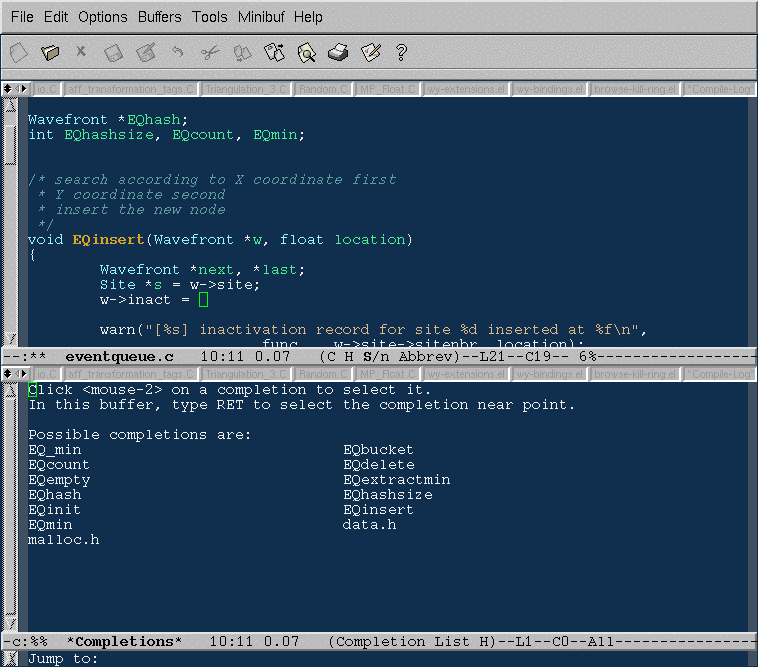This screenshot has width=758, height=667.
Task: Switch to Random.C tab in upper tab bar
Action: coord(323,89)
